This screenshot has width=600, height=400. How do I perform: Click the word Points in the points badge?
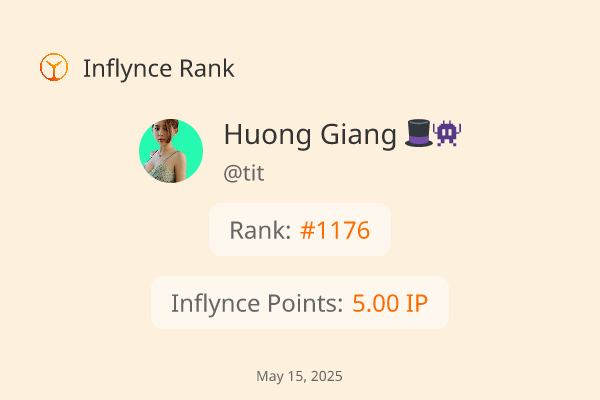[305, 303]
